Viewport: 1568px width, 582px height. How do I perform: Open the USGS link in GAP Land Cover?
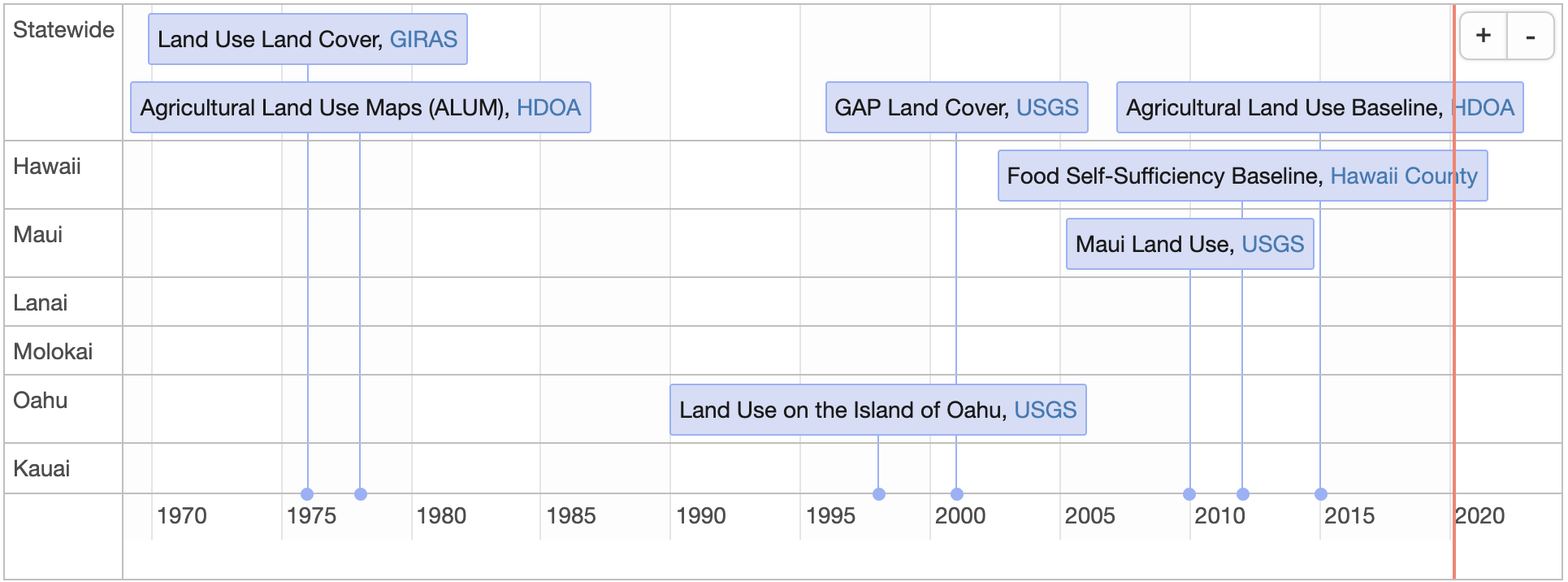(x=1046, y=107)
